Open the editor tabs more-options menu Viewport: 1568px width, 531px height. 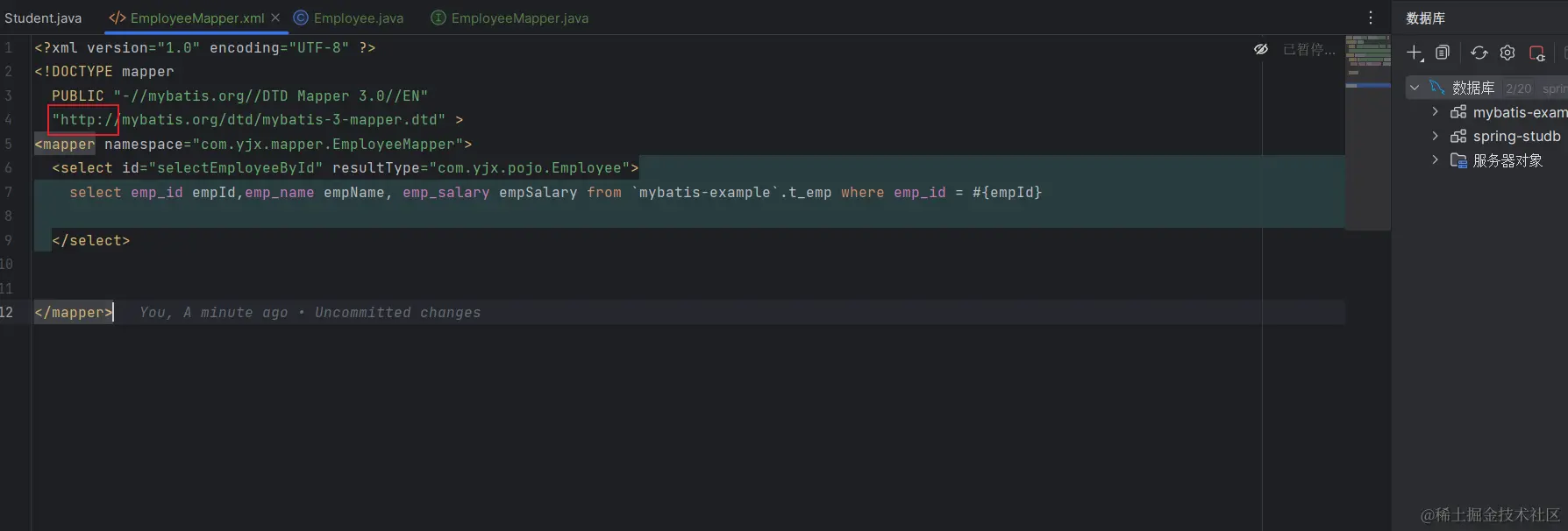1371,18
